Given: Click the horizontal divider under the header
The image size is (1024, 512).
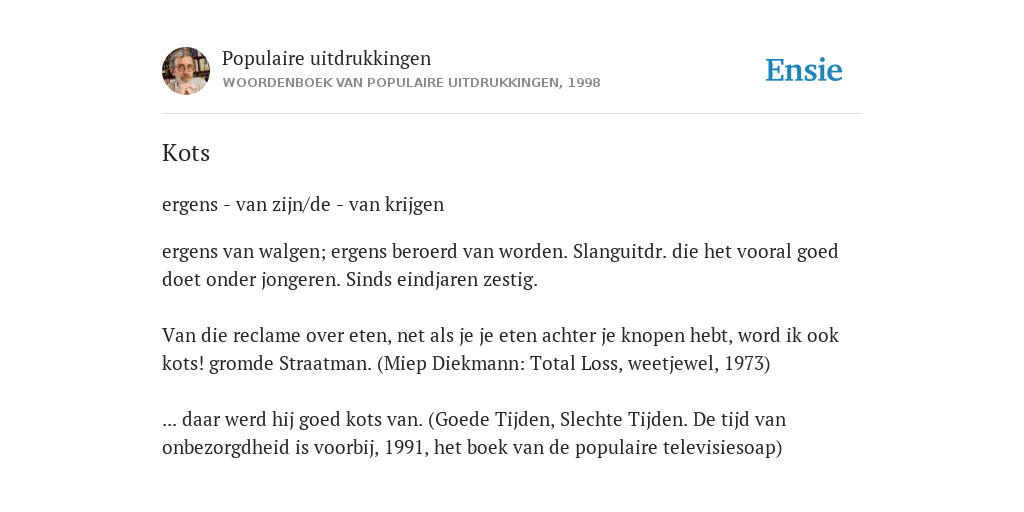Looking at the screenshot, I should tap(512, 114).
